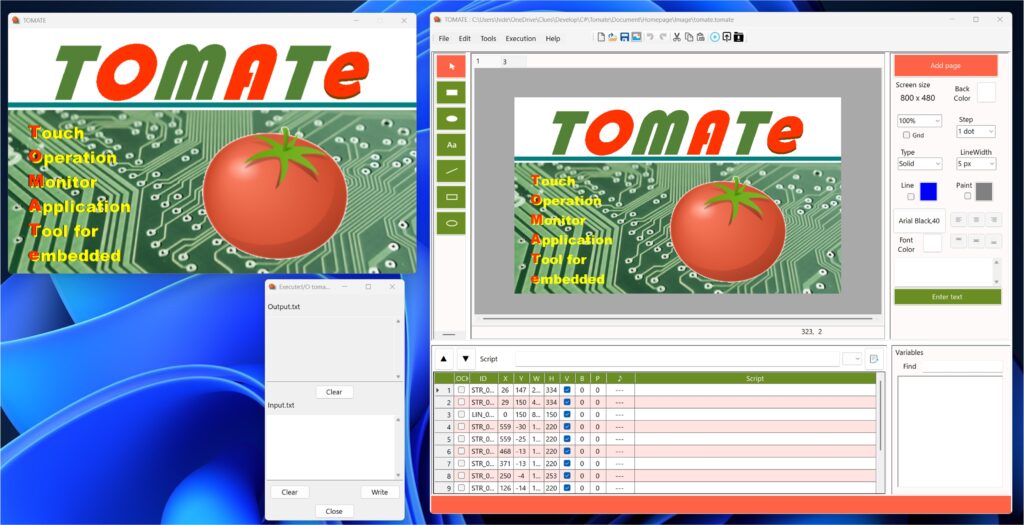Open the Help menu
Viewport: 1024px width, 525px height.
pyautogui.click(x=552, y=39)
